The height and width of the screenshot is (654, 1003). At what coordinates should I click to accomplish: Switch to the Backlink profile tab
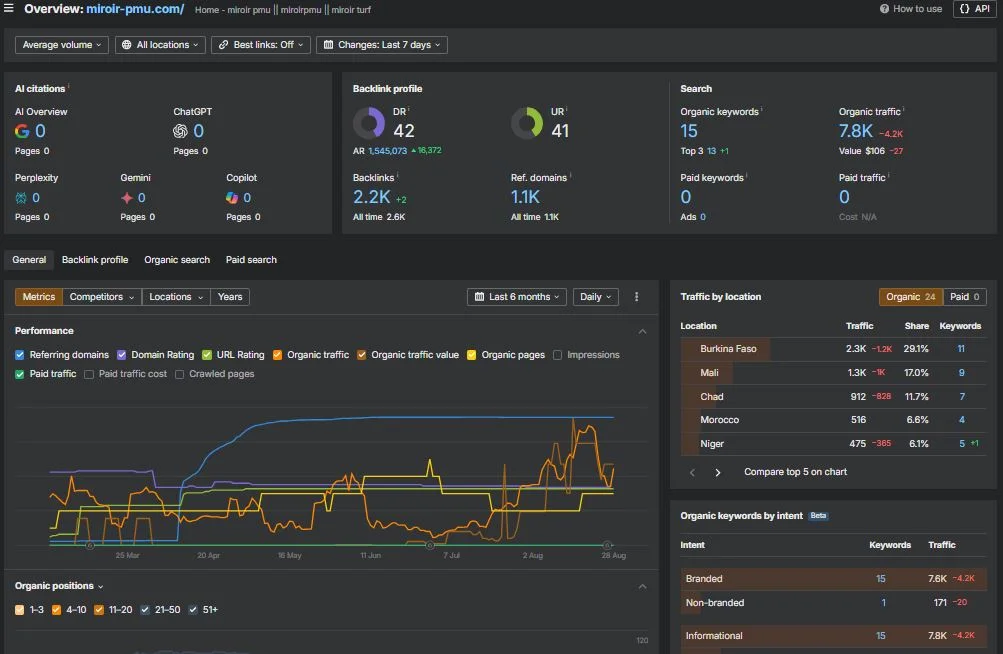pos(95,259)
